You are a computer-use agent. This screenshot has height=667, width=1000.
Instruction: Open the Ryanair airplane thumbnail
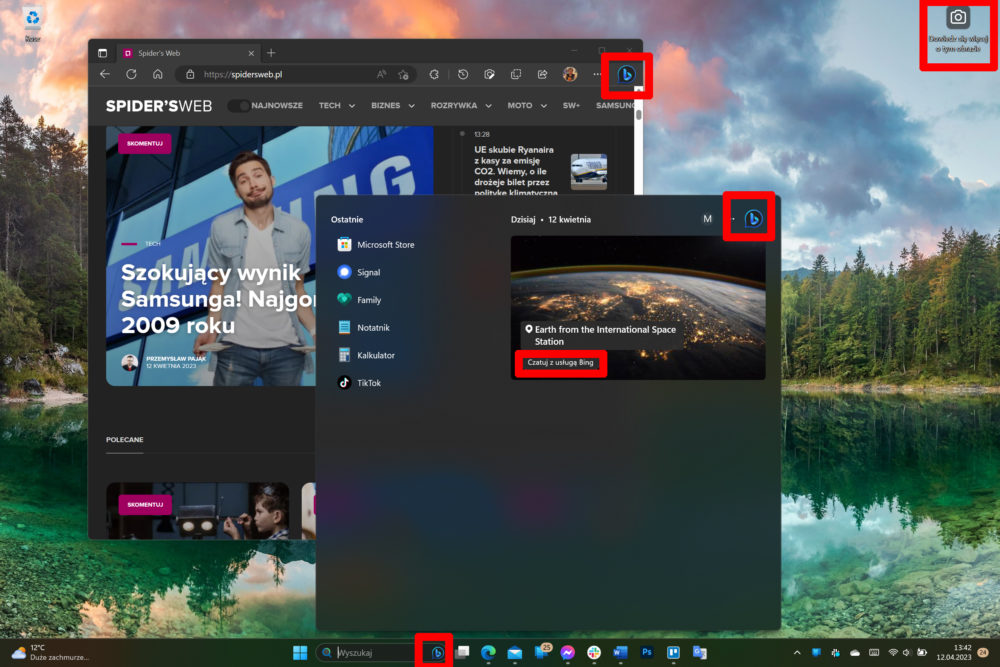click(x=589, y=172)
